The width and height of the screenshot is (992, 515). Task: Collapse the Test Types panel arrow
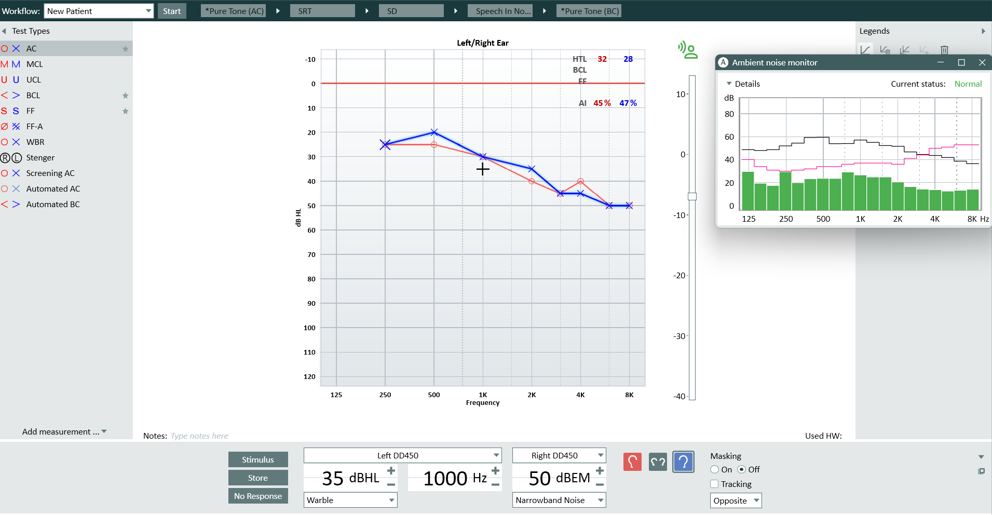tap(4, 31)
